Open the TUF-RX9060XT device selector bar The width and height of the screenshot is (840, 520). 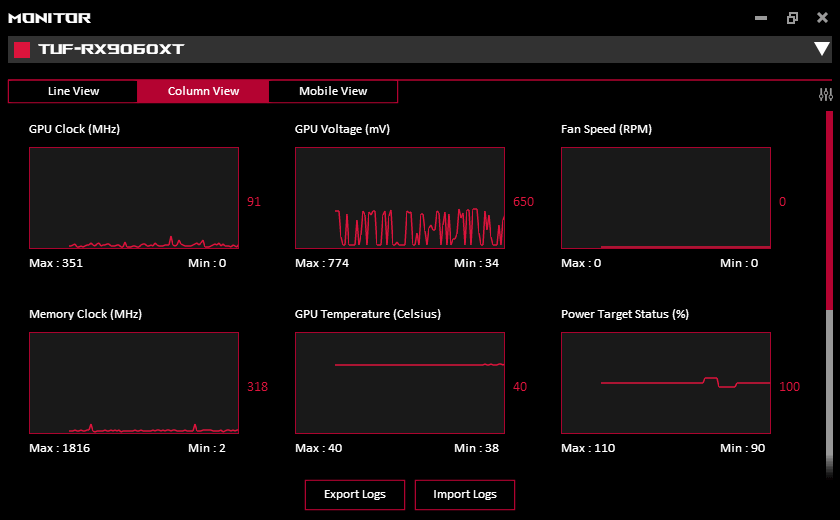pos(420,49)
